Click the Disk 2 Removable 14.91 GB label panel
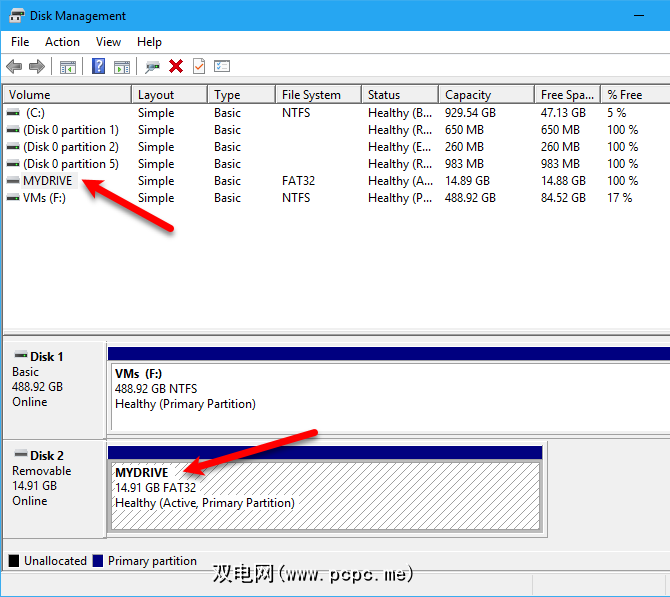The width and height of the screenshot is (670, 597). [54, 489]
